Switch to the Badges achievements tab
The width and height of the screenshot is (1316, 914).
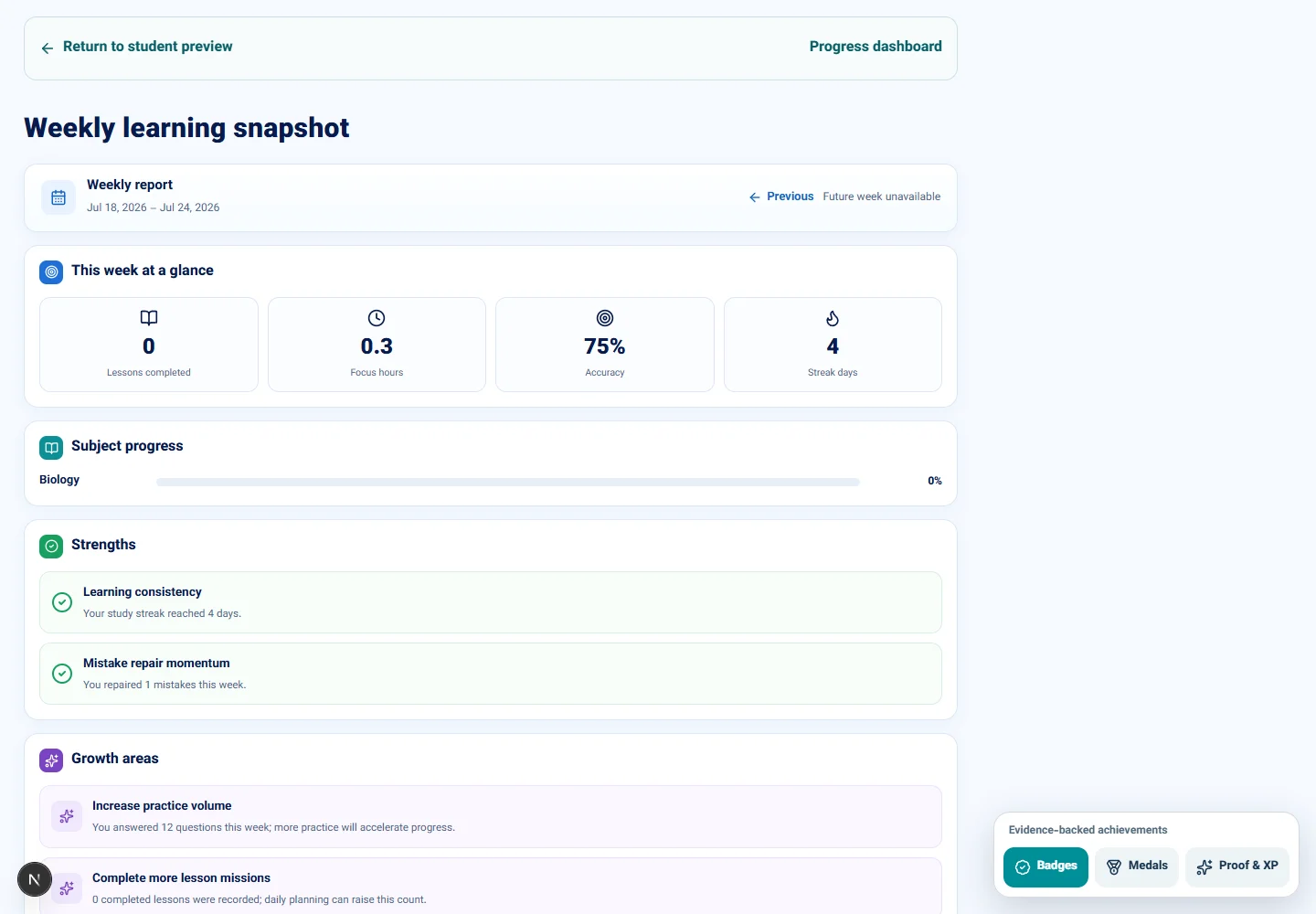click(x=1045, y=866)
